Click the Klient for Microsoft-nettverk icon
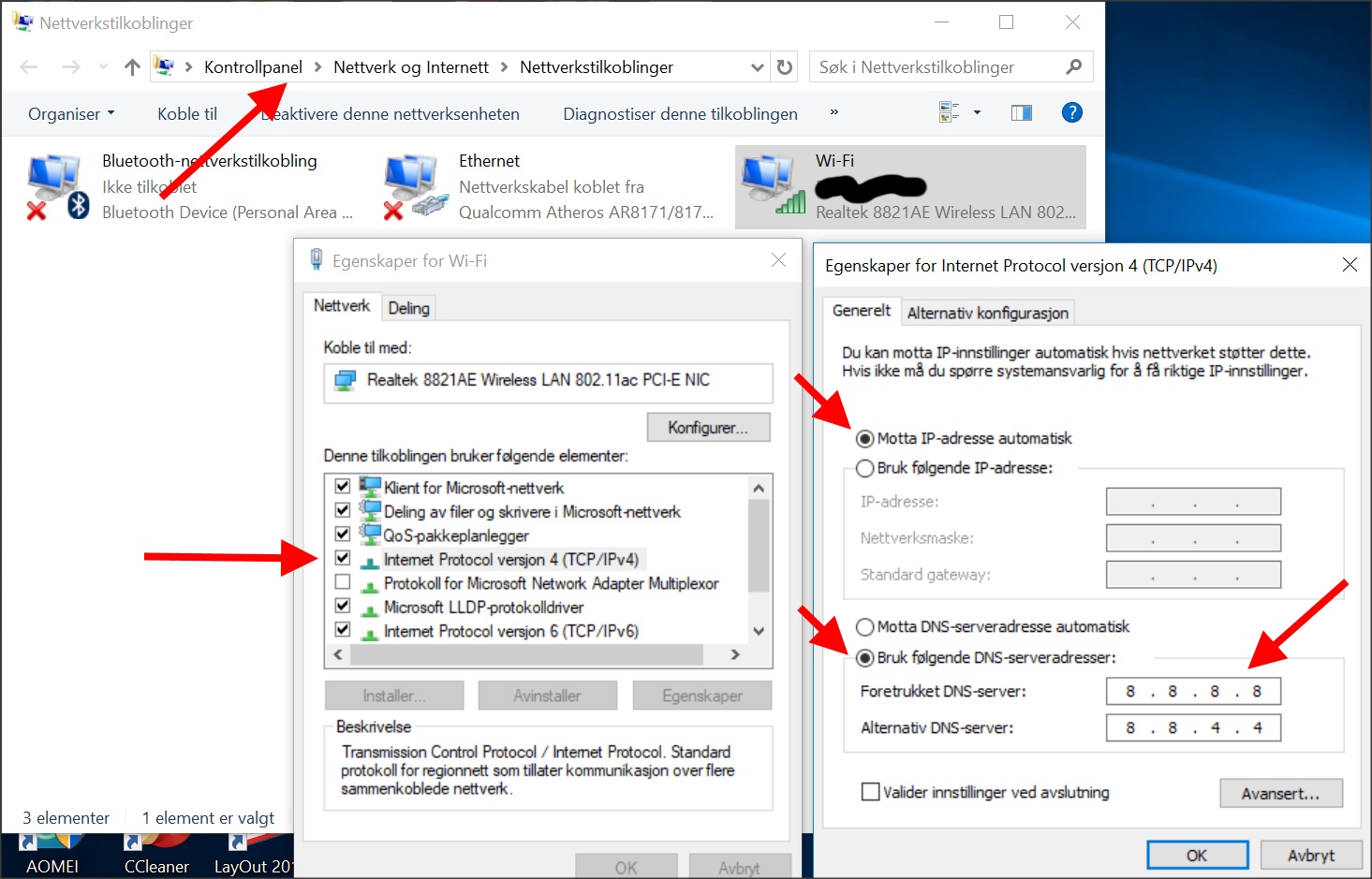Screen dimensions: 1372x879 (x=370, y=487)
